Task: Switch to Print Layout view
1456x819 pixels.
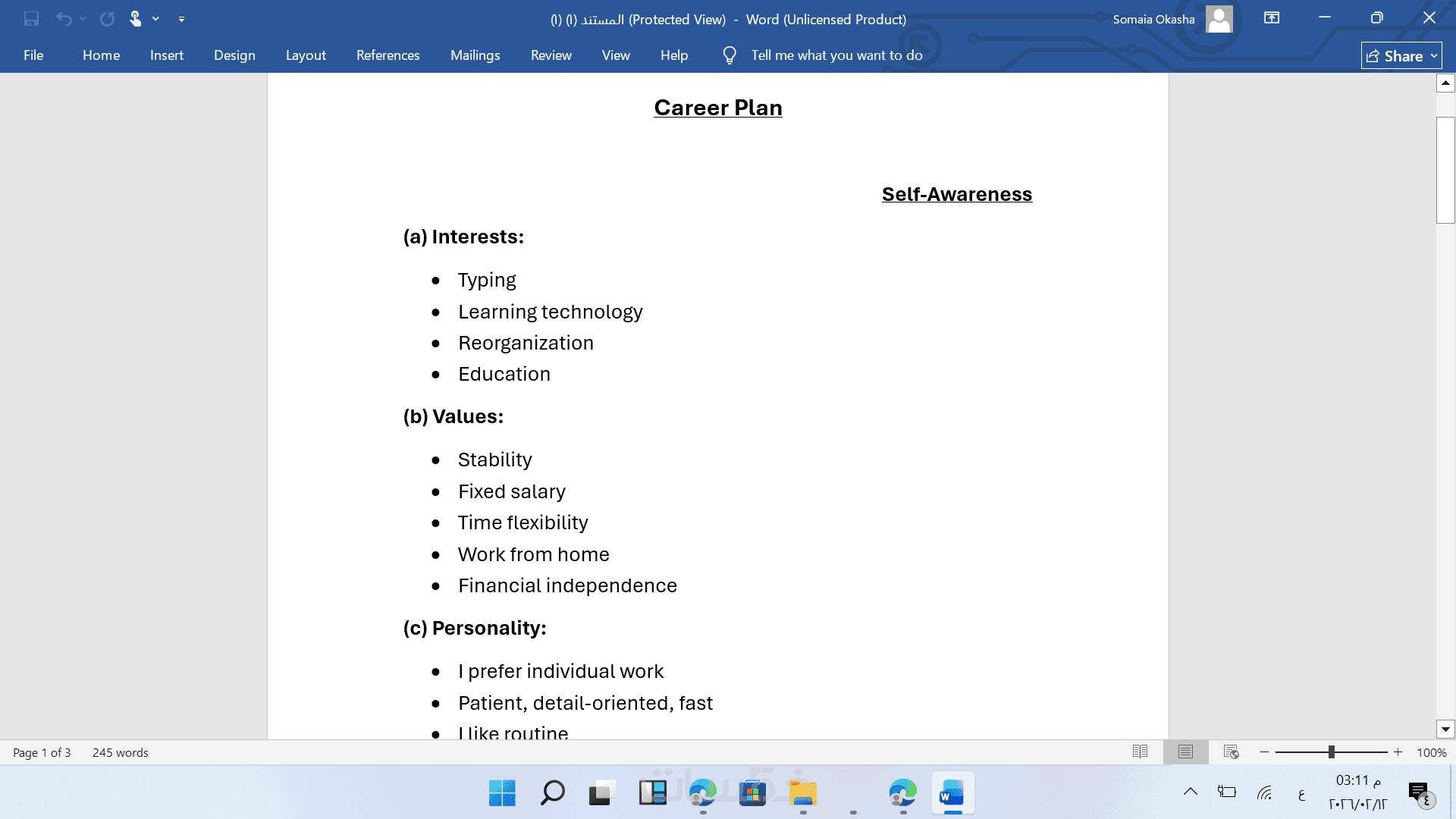Action: point(1185,752)
